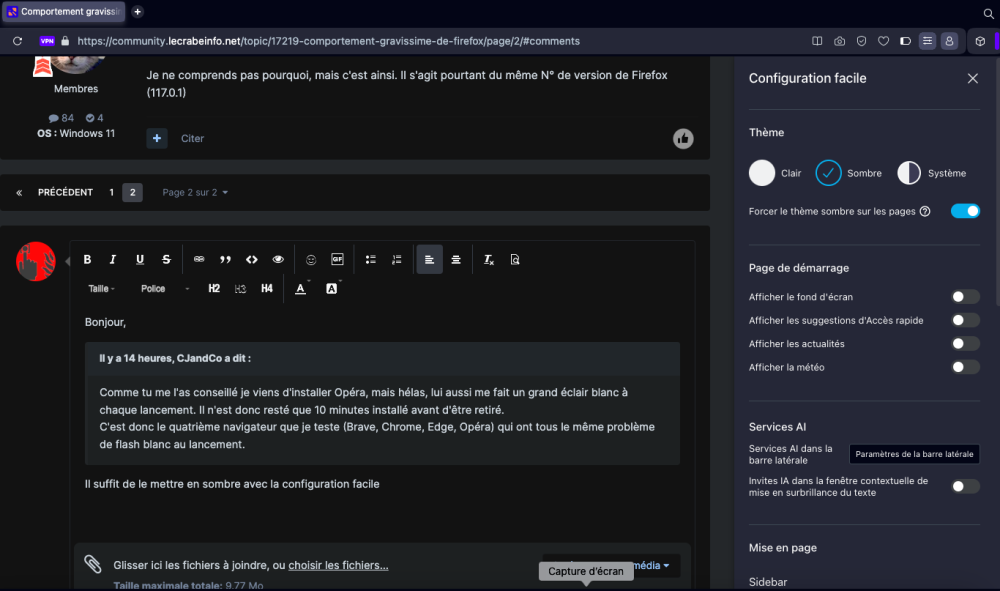Image resolution: width=1000 pixels, height=591 pixels.
Task: Select the 'Clair' theme option
Action: pyautogui.click(x=760, y=172)
